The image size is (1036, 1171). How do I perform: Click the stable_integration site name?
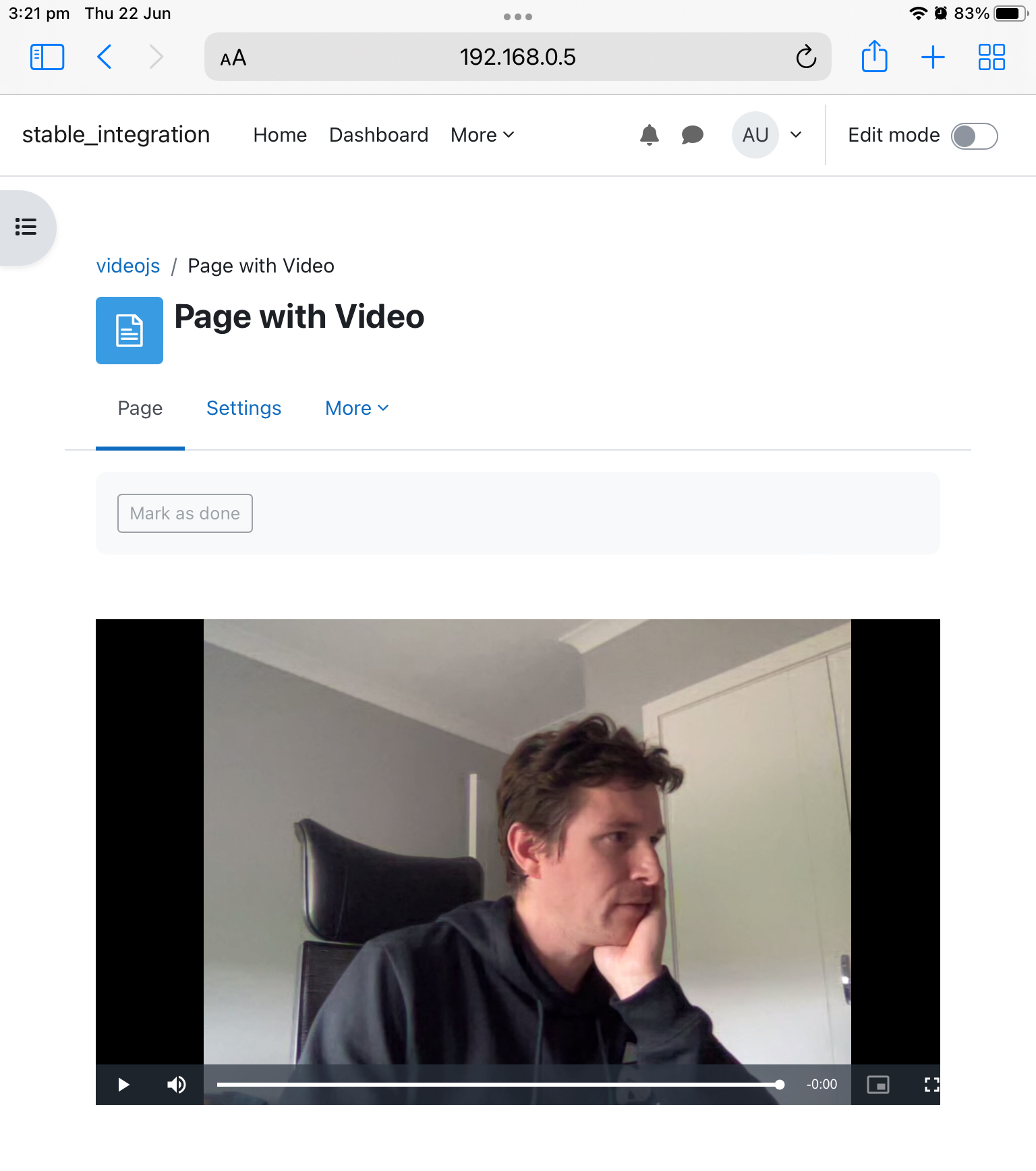(x=116, y=135)
